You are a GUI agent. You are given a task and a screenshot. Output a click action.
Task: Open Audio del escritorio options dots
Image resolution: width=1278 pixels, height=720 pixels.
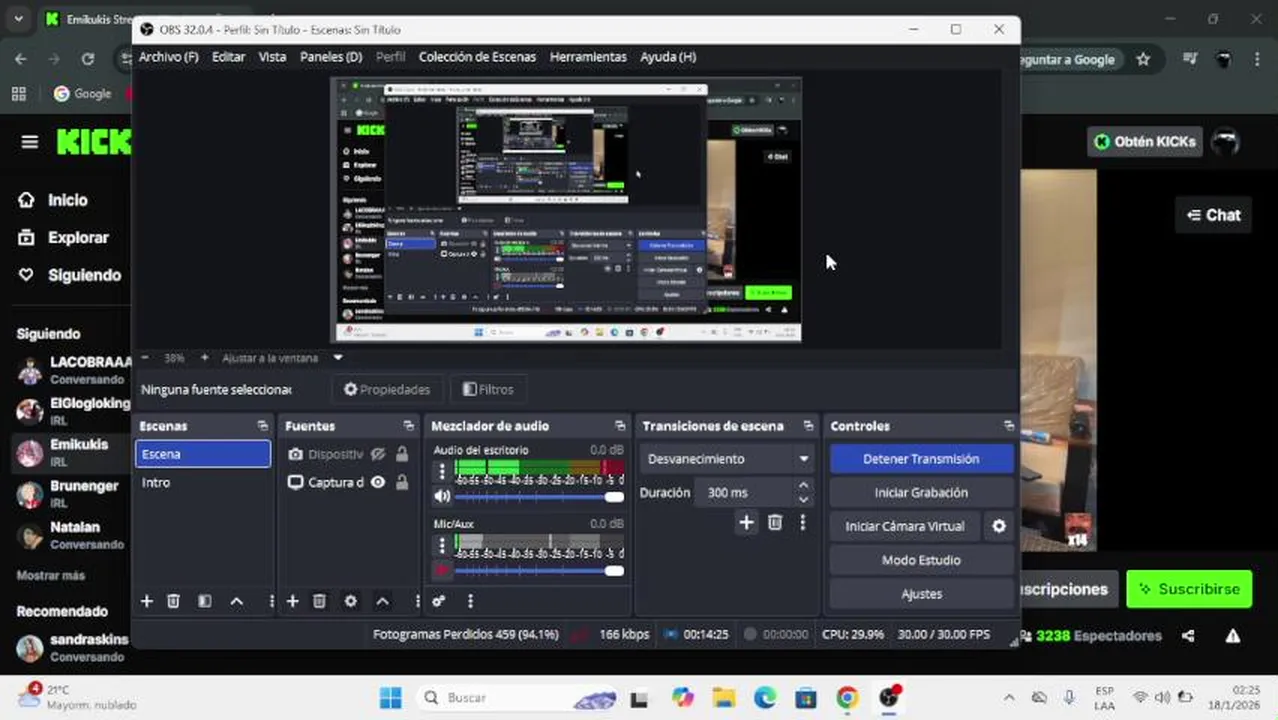click(442, 471)
